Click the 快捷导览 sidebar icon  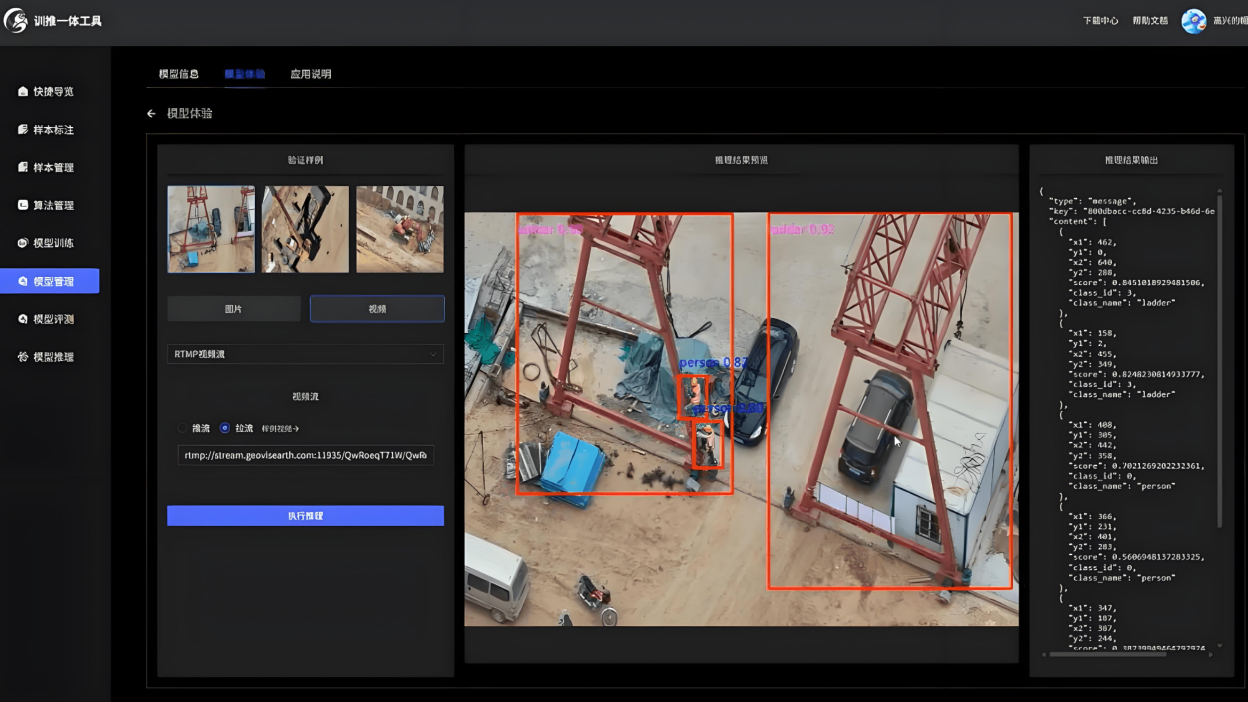23,92
